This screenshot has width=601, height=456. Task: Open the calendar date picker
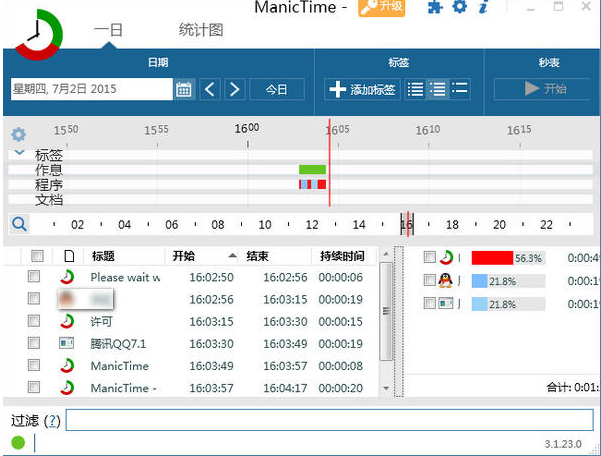tap(184, 89)
